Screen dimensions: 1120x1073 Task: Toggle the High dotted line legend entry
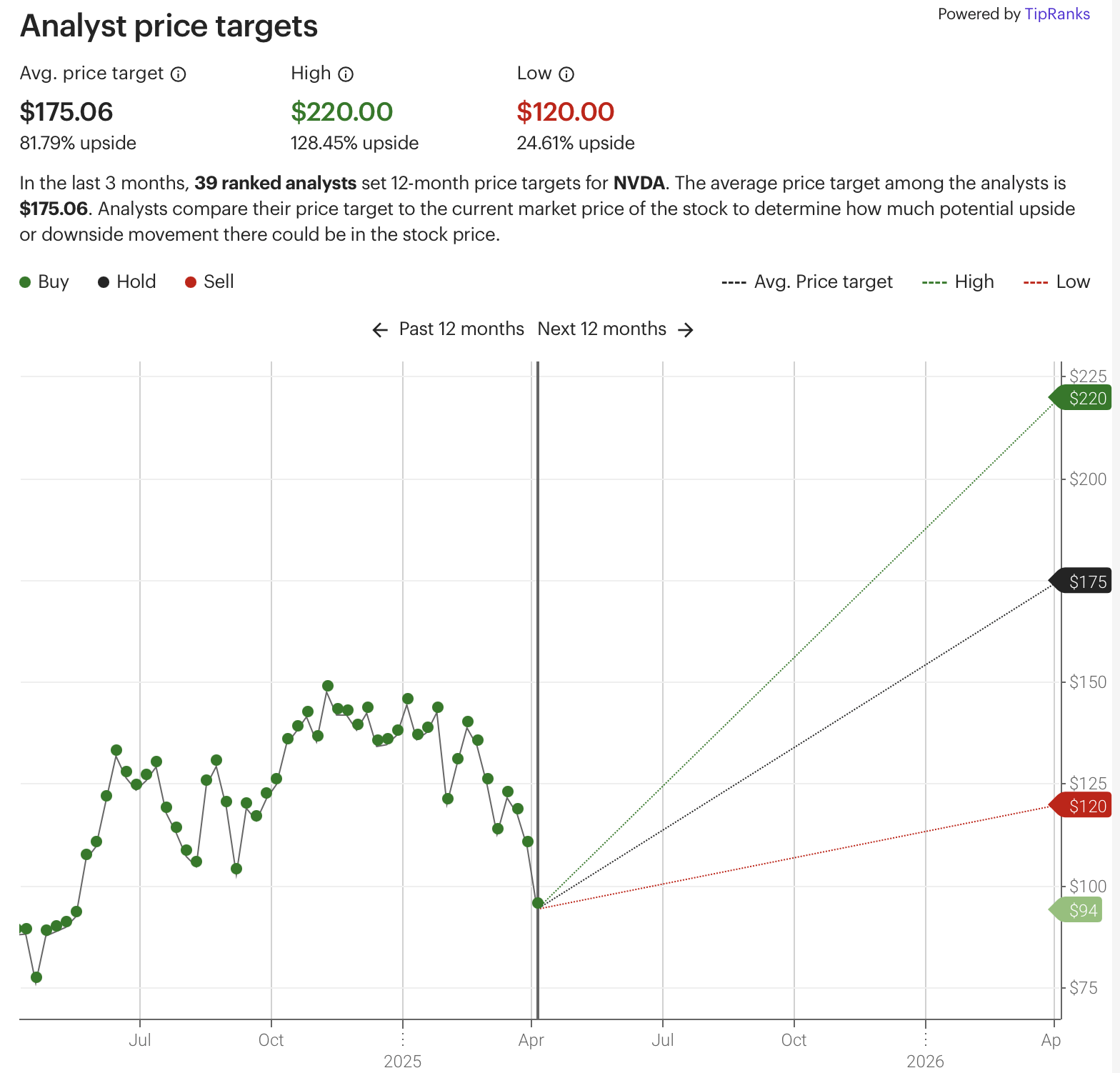(958, 281)
